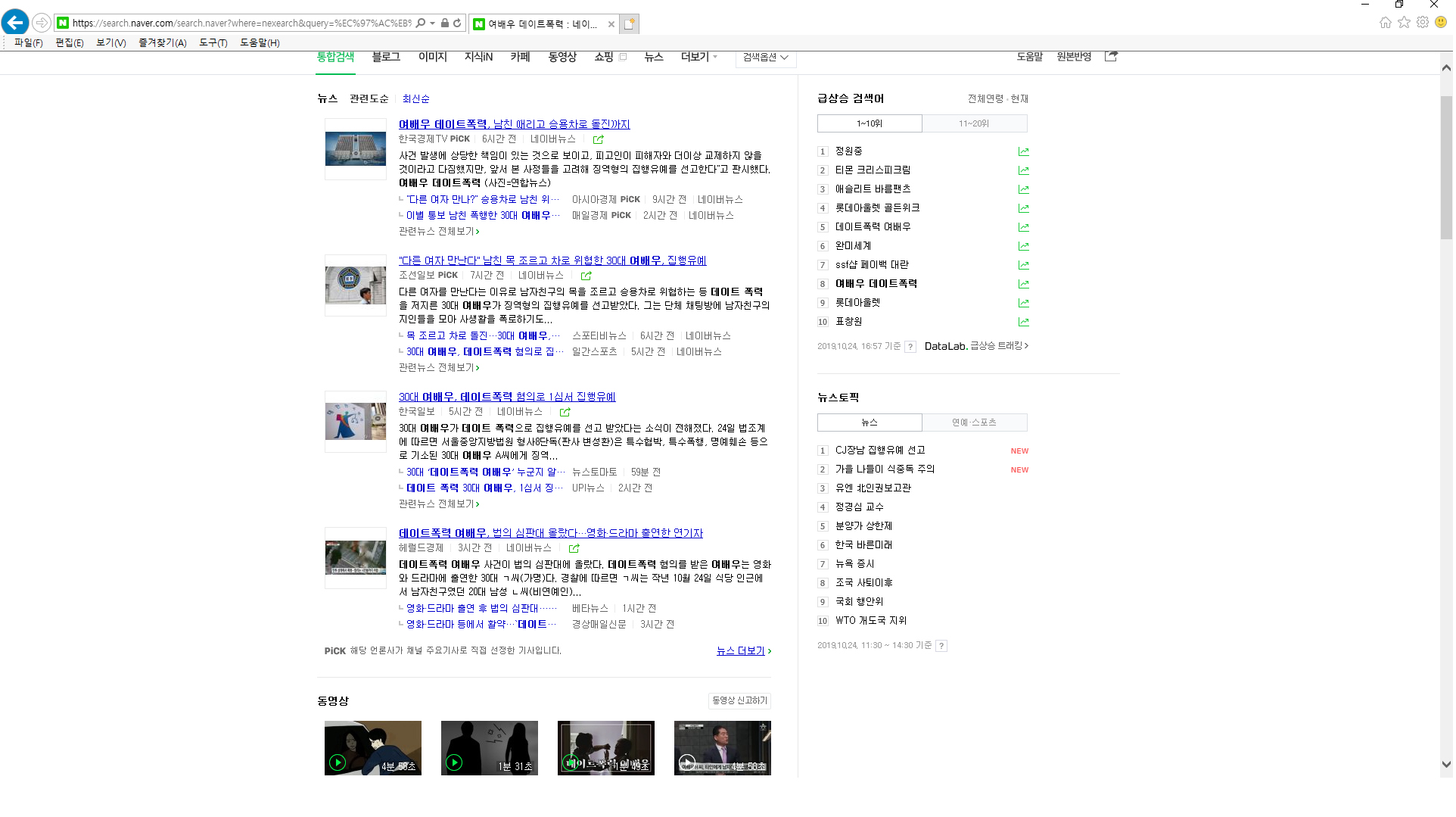Click trending keyword 롯데아울렛 골든위크
This screenshot has height=817, width=1456.
pyautogui.click(x=878, y=208)
